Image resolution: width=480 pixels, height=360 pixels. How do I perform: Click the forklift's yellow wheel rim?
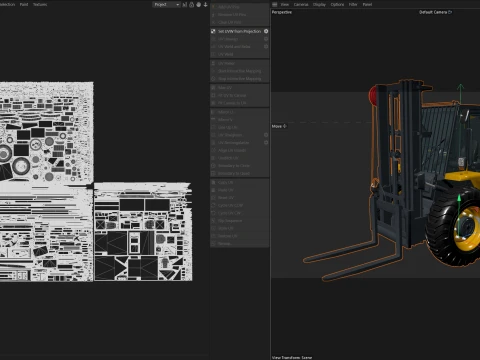467,230
